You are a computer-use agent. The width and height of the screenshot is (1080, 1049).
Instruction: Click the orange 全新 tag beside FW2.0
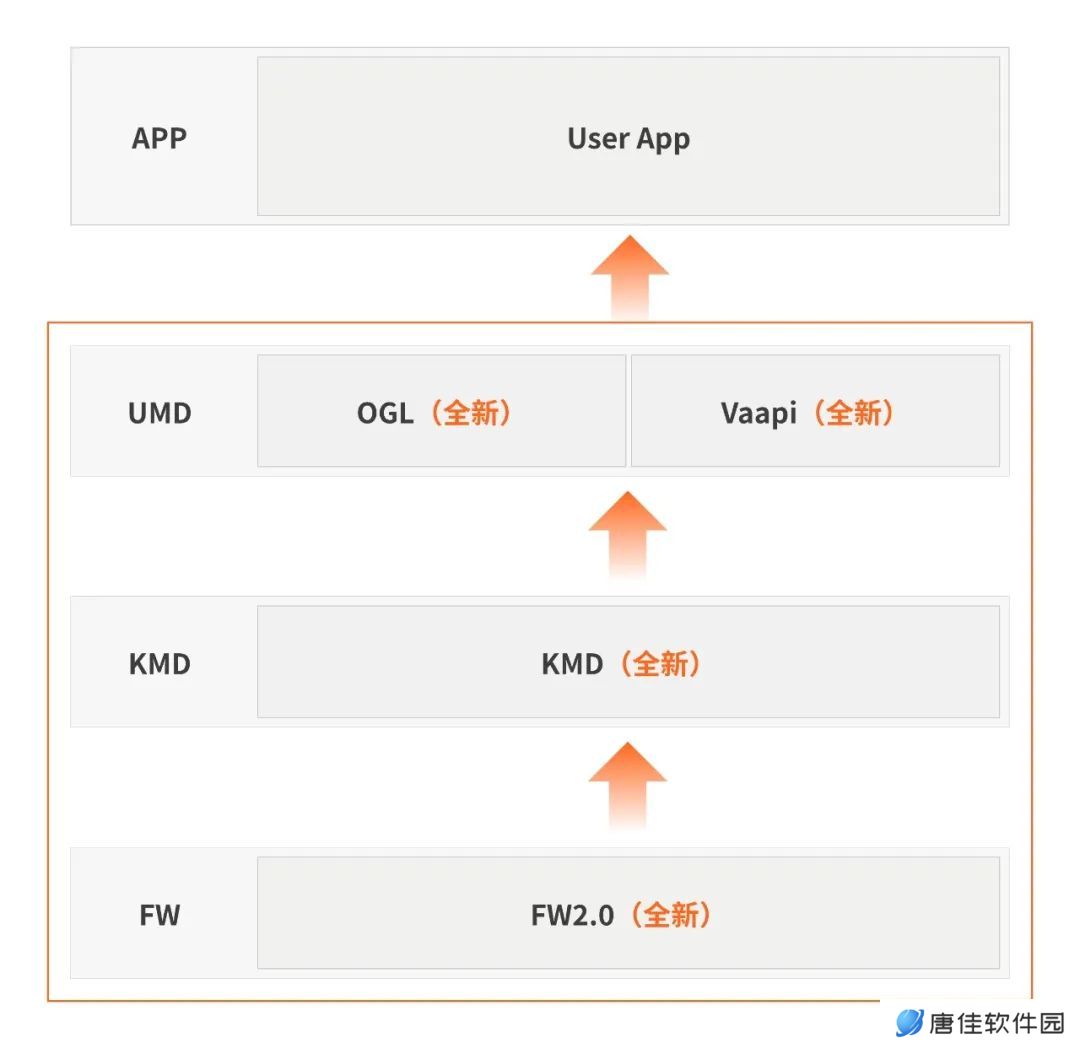[671, 915]
